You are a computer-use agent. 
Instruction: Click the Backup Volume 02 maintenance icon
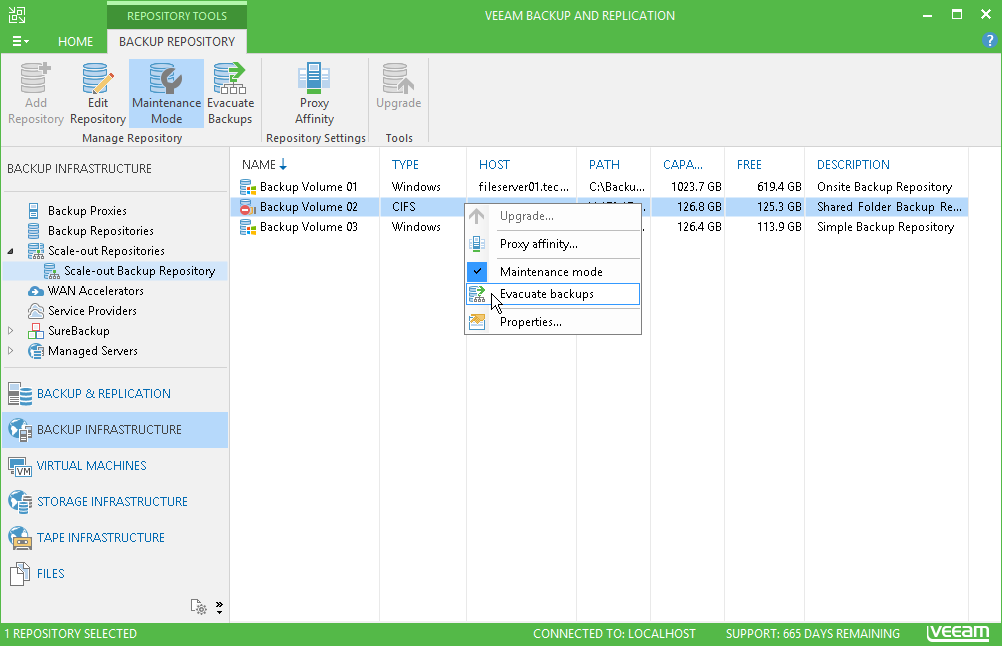click(x=248, y=207)
